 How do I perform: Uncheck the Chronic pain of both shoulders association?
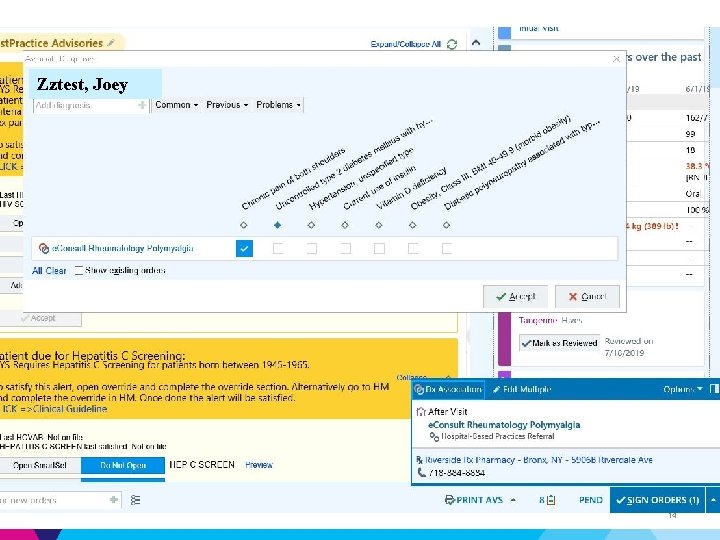pos(244,248)
